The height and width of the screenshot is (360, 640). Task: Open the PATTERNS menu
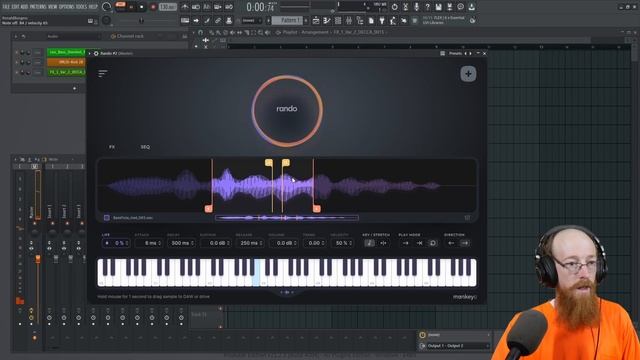pyautogui.click(x=38, y=7)
